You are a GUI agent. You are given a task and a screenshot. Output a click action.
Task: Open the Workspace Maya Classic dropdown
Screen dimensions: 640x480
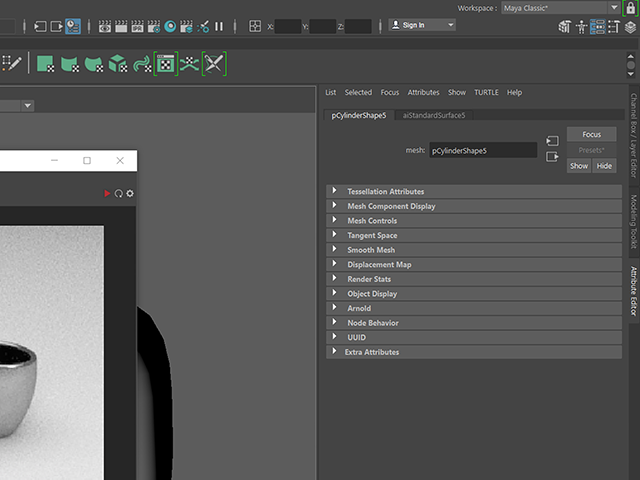pyautogui.click(x=560, y=8)
